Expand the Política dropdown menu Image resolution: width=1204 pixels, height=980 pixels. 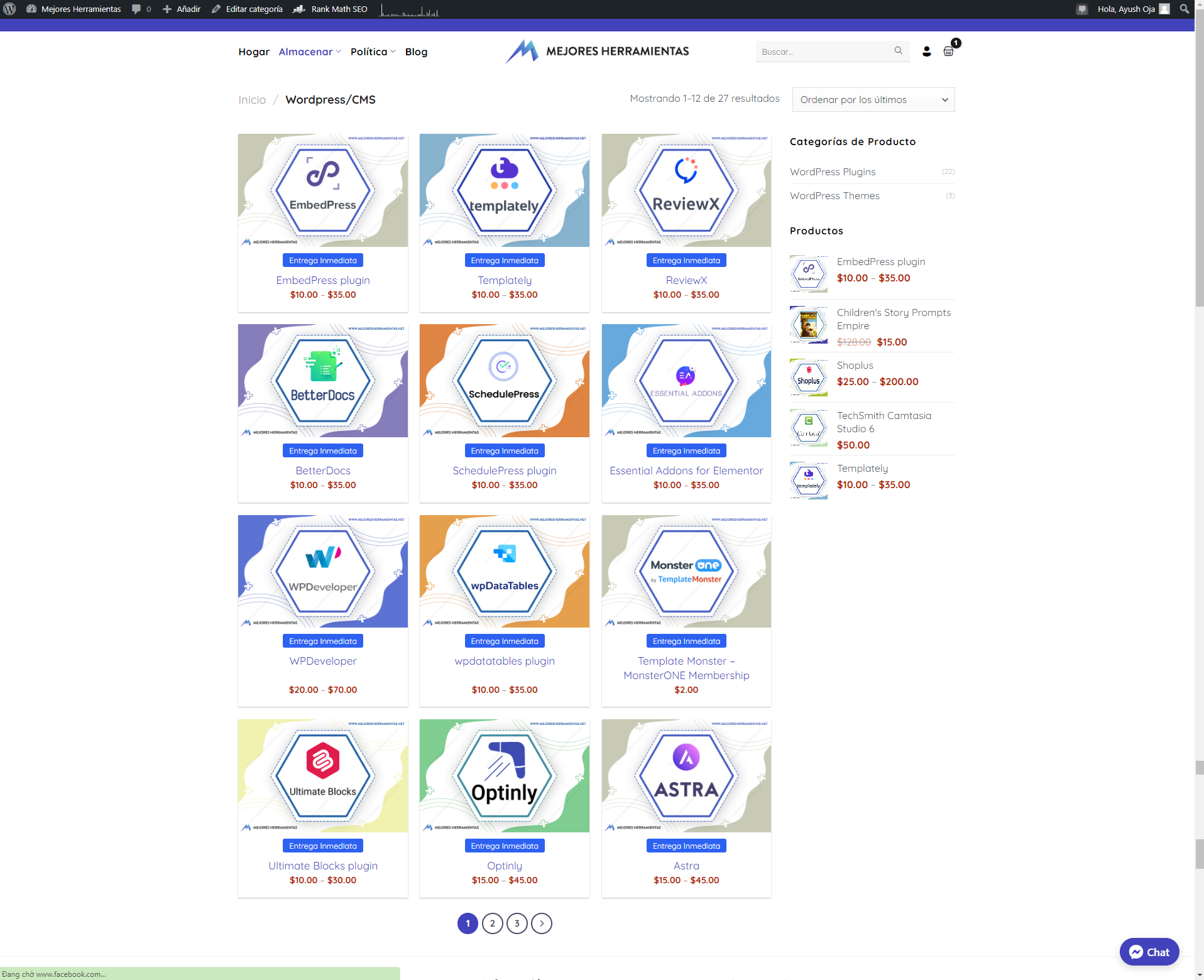point(373,52)
